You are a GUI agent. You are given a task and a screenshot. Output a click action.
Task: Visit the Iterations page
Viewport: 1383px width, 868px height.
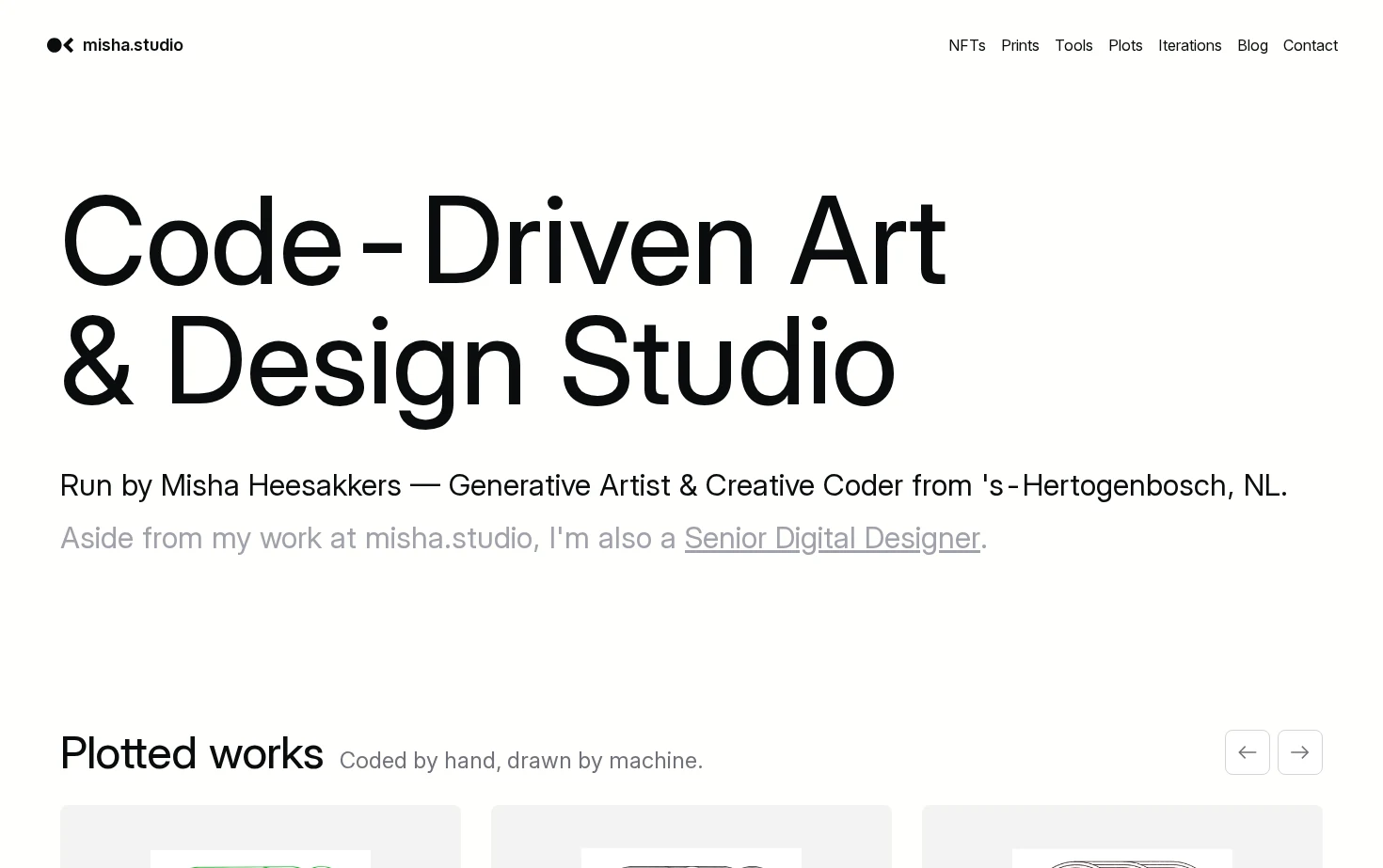1190,45
